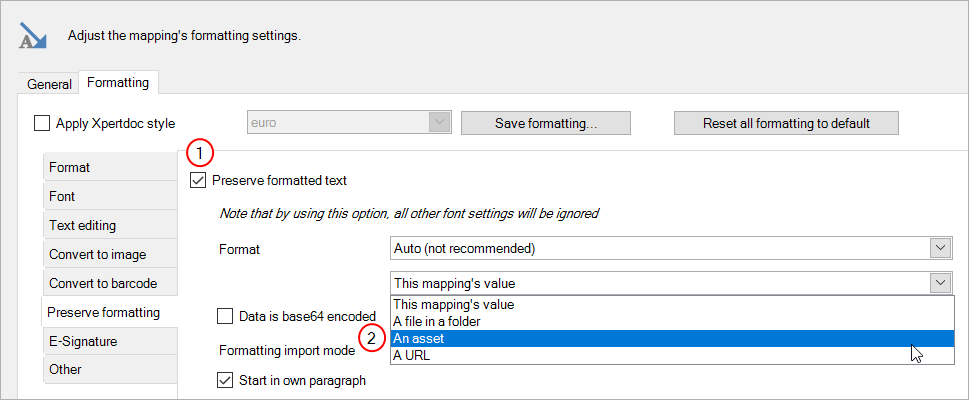Uncheck Start in own paragraph
The height and width of the screenshot is (400, 969).
pyautogui.click(x=226, y=380)
